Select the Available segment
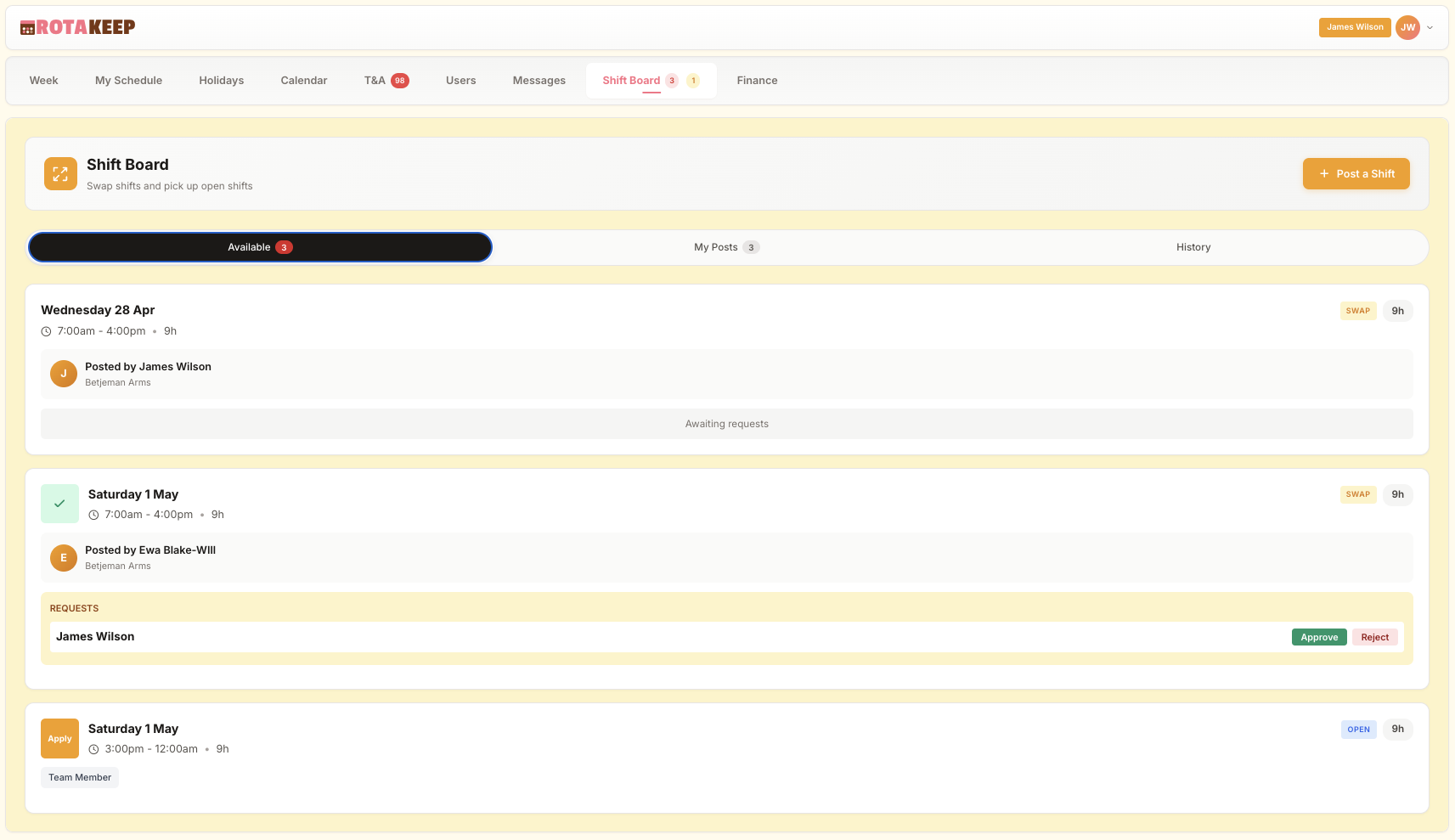The height and width of the screenshot is (840, 1455). 260,247
